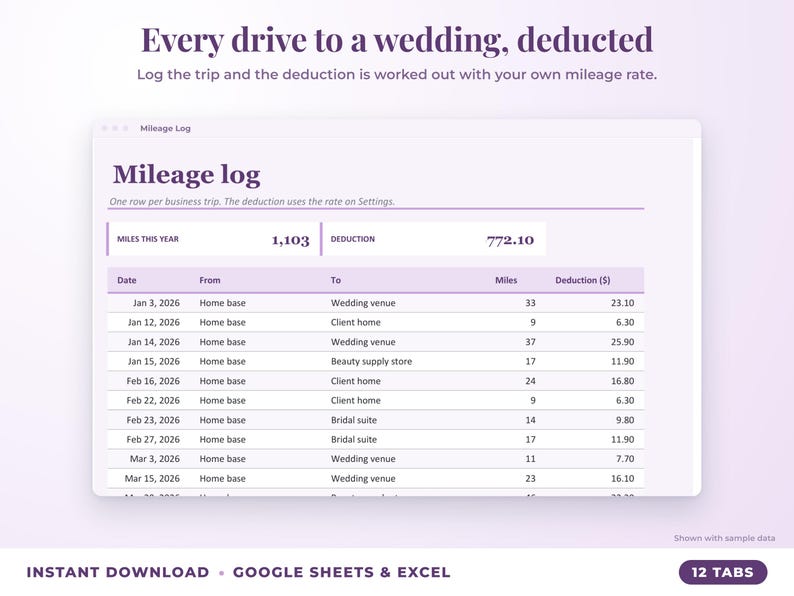This screenshot has height=596, width=794.
Task: Click 'Client home' in the Feb 22 row
Action: (355, 400)
